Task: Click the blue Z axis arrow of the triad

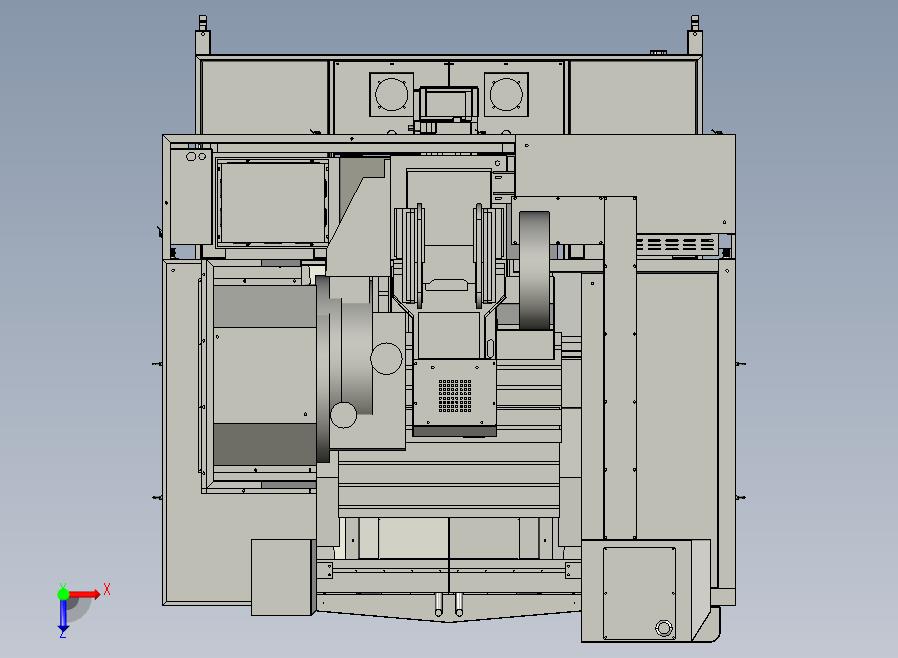Action: click(x=63, y=616)
